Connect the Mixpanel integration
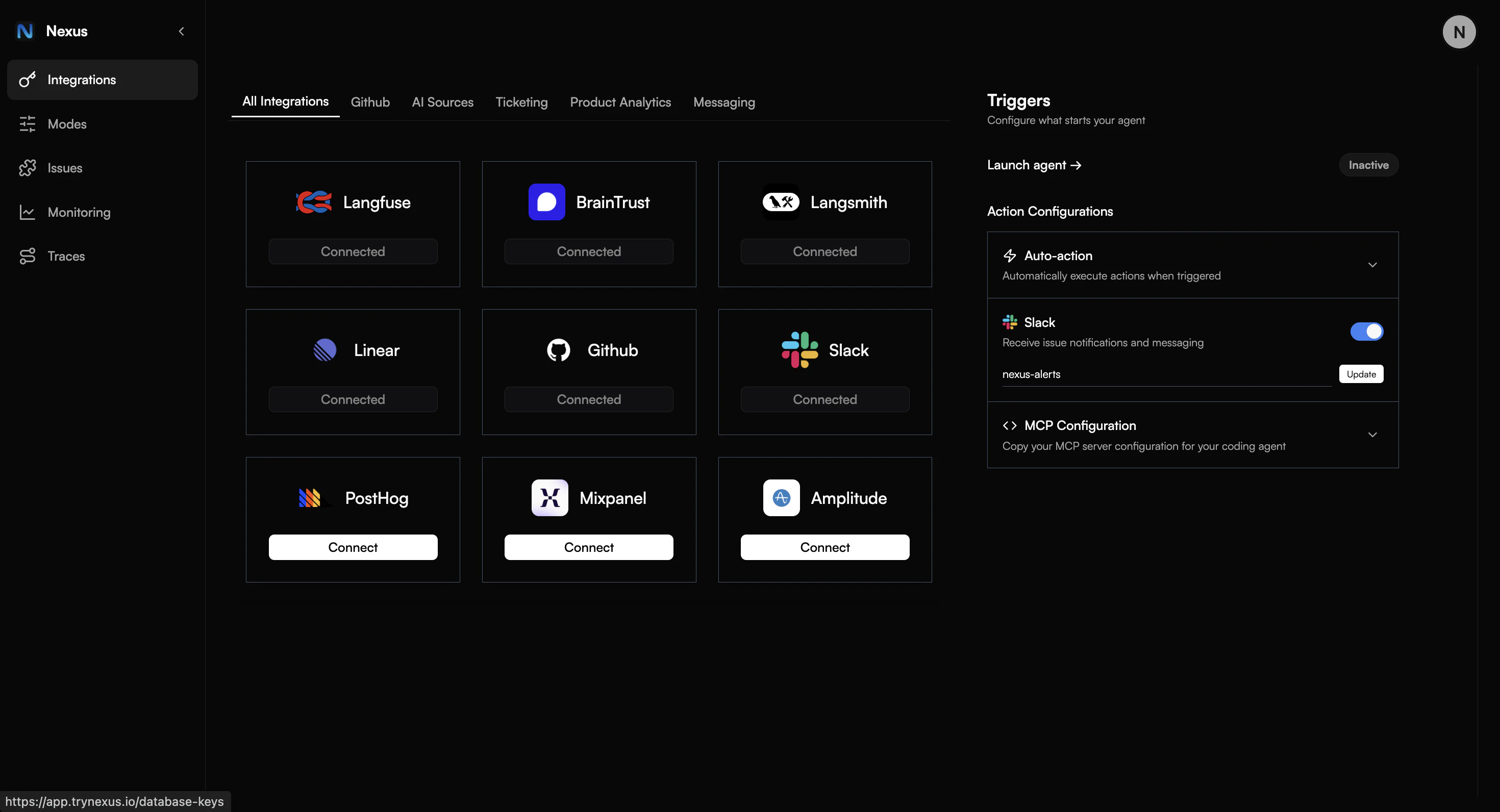 coord(589,547)
